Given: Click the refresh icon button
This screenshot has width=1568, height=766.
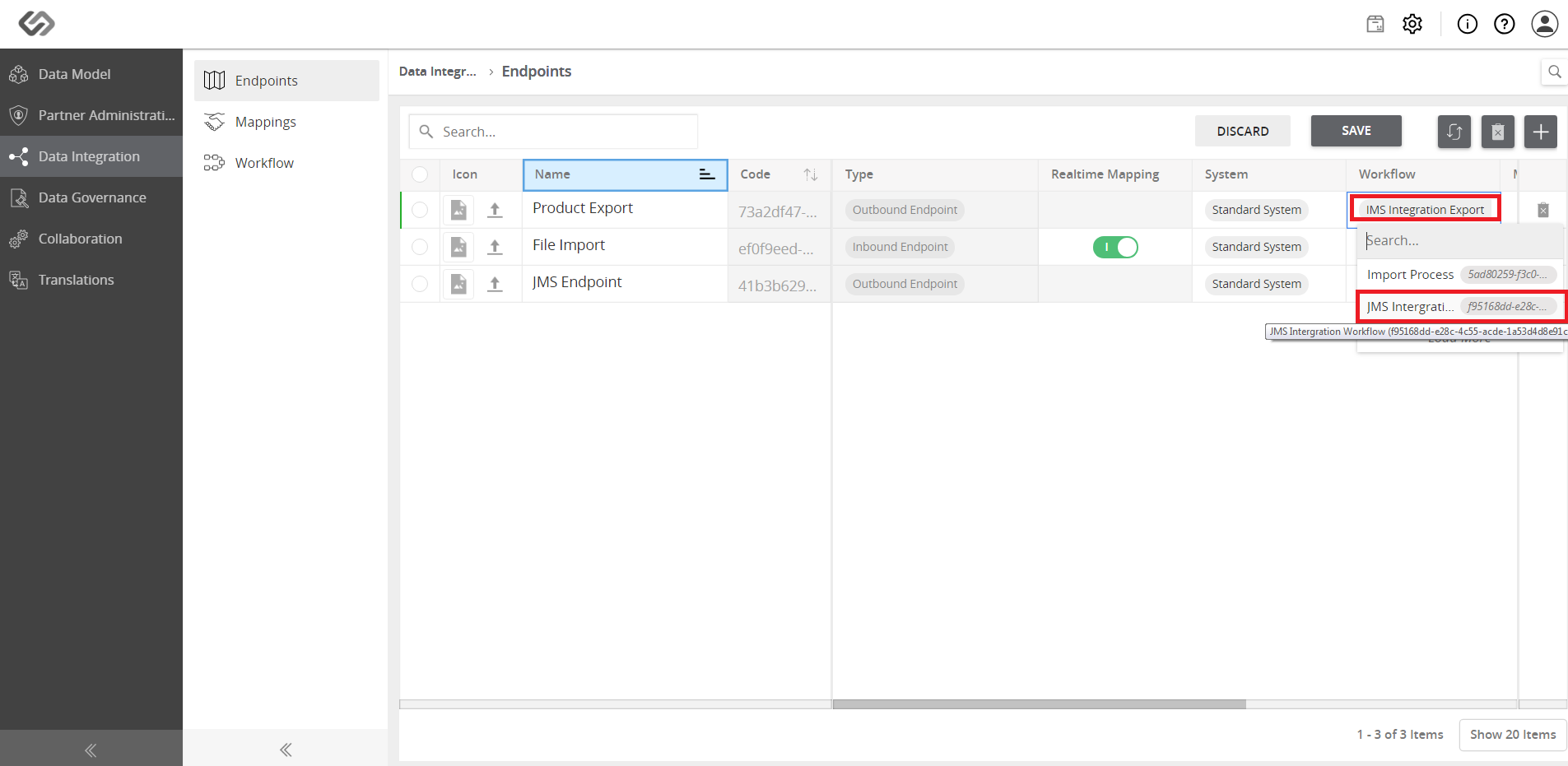Looking at the screenshot, I should coord(1454,132).
